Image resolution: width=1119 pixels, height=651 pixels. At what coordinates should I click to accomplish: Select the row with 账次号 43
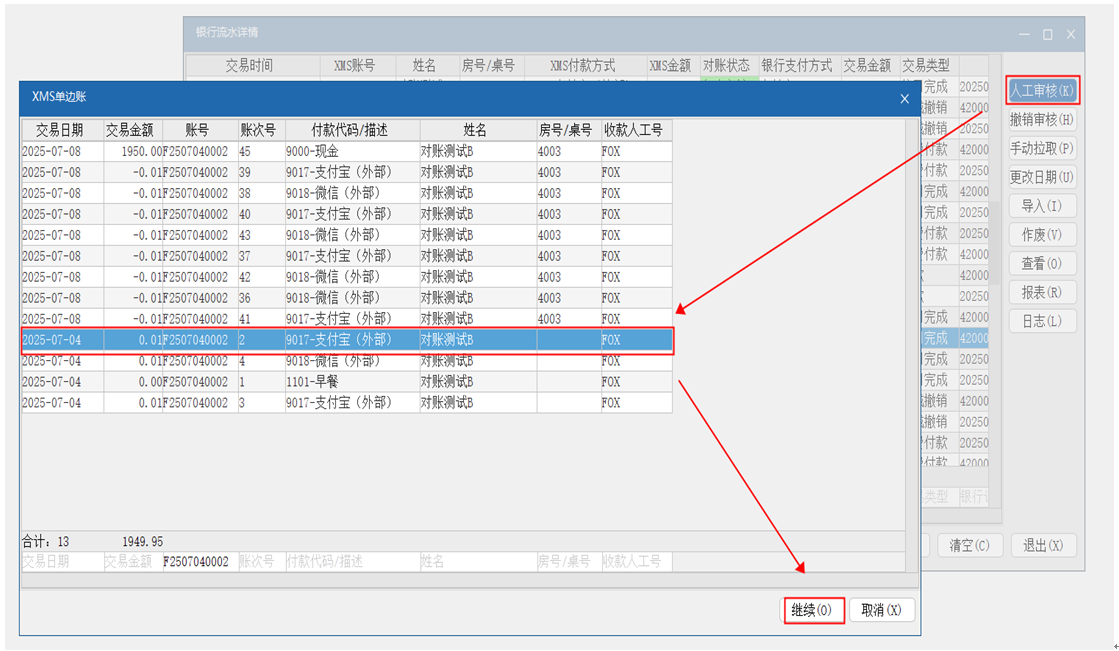347,235
